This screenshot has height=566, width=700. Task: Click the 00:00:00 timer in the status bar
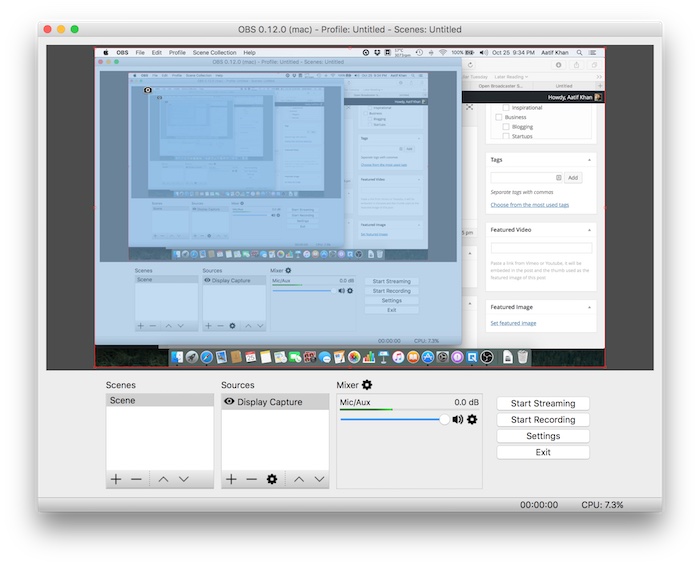(x=539, y=505)
